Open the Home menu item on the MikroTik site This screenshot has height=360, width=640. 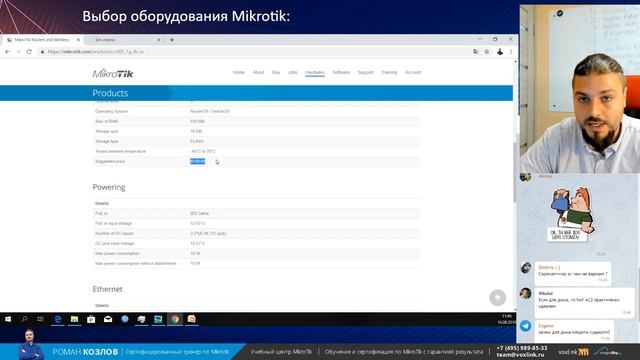coord(239,72)
